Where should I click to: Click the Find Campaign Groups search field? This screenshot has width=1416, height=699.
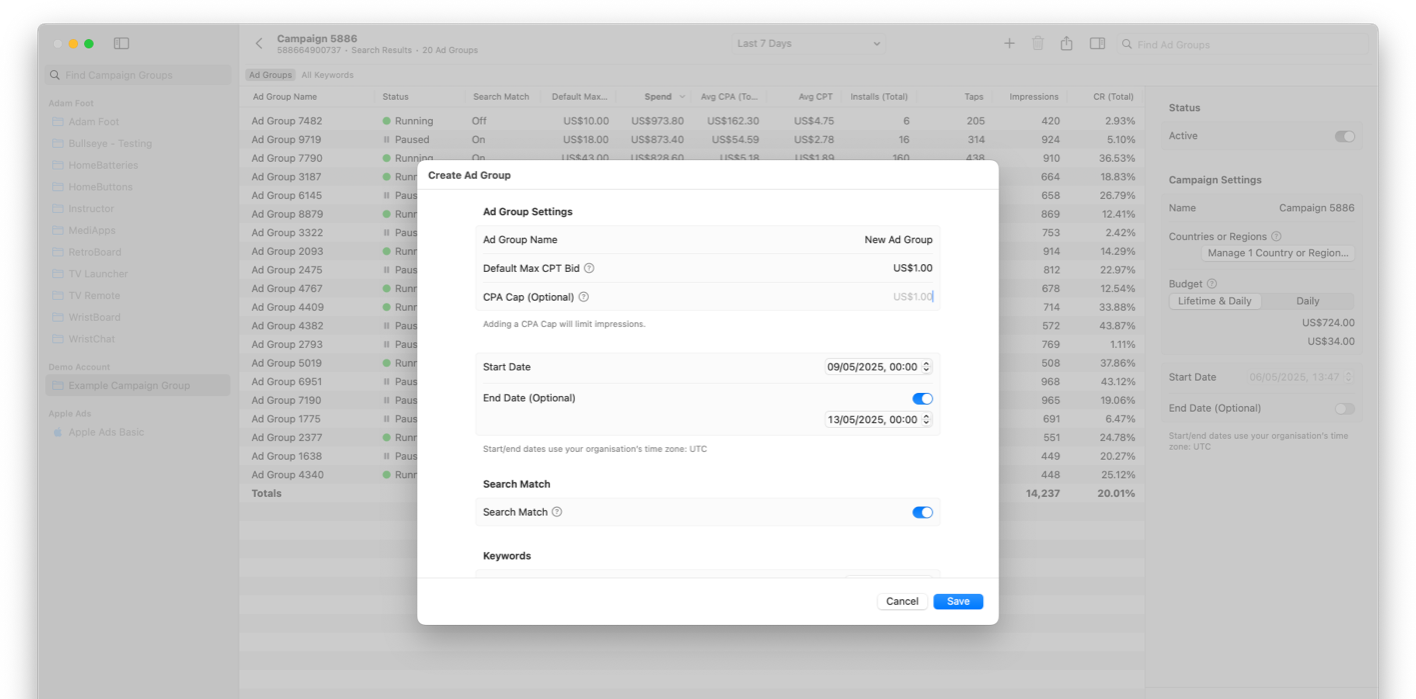tap(138, 75)
